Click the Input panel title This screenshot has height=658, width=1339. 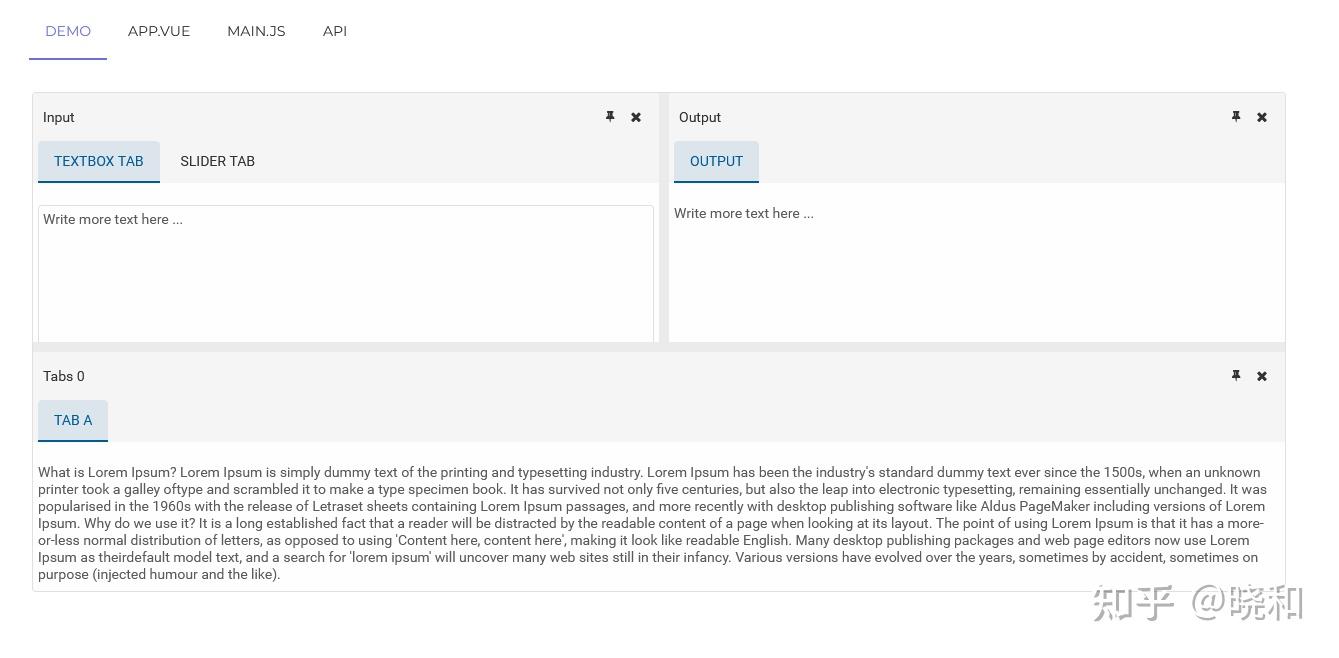[x=59, y=117]
